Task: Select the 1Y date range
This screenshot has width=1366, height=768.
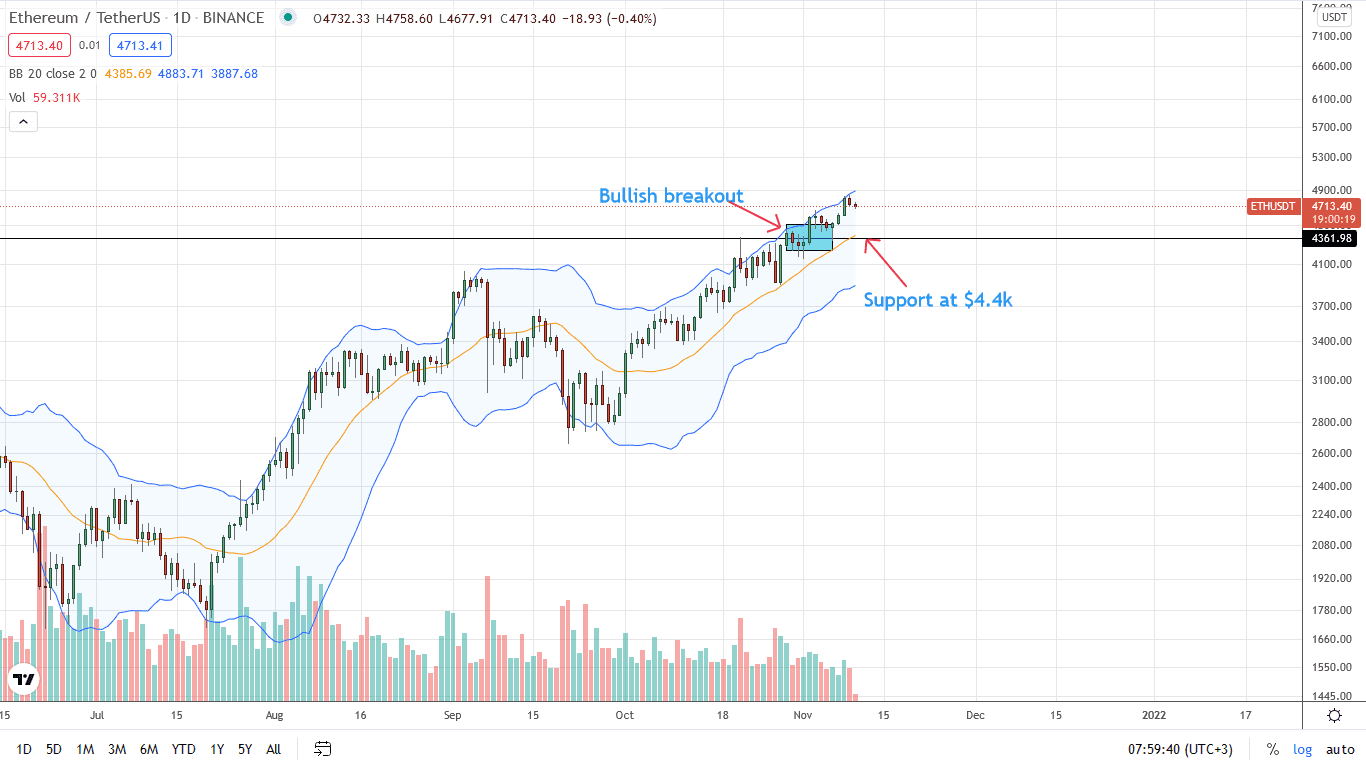Action: [x=216, y=749]
